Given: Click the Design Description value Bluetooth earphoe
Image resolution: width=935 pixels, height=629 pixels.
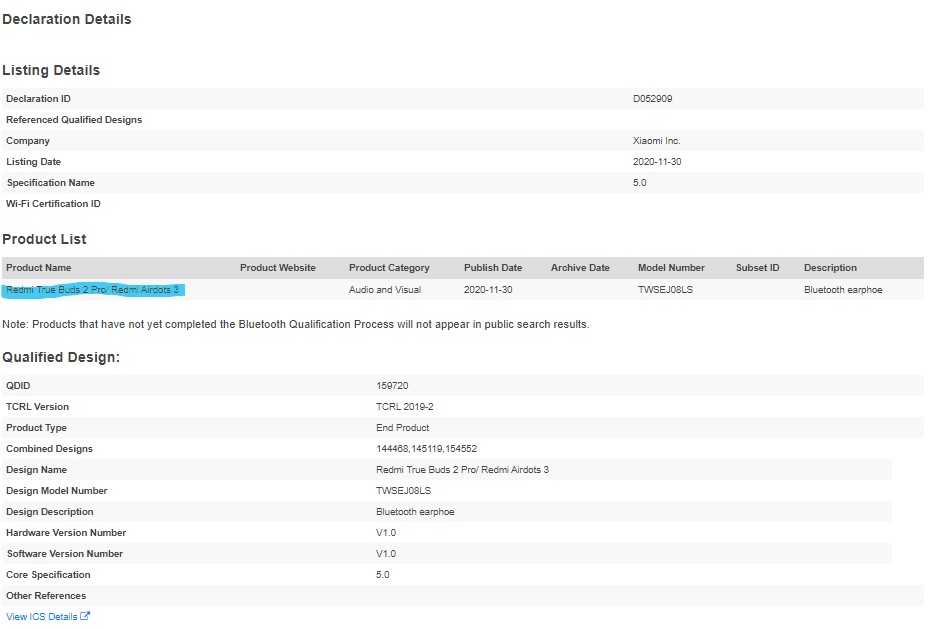Looking at the screenshot, I should coord(415,512).
